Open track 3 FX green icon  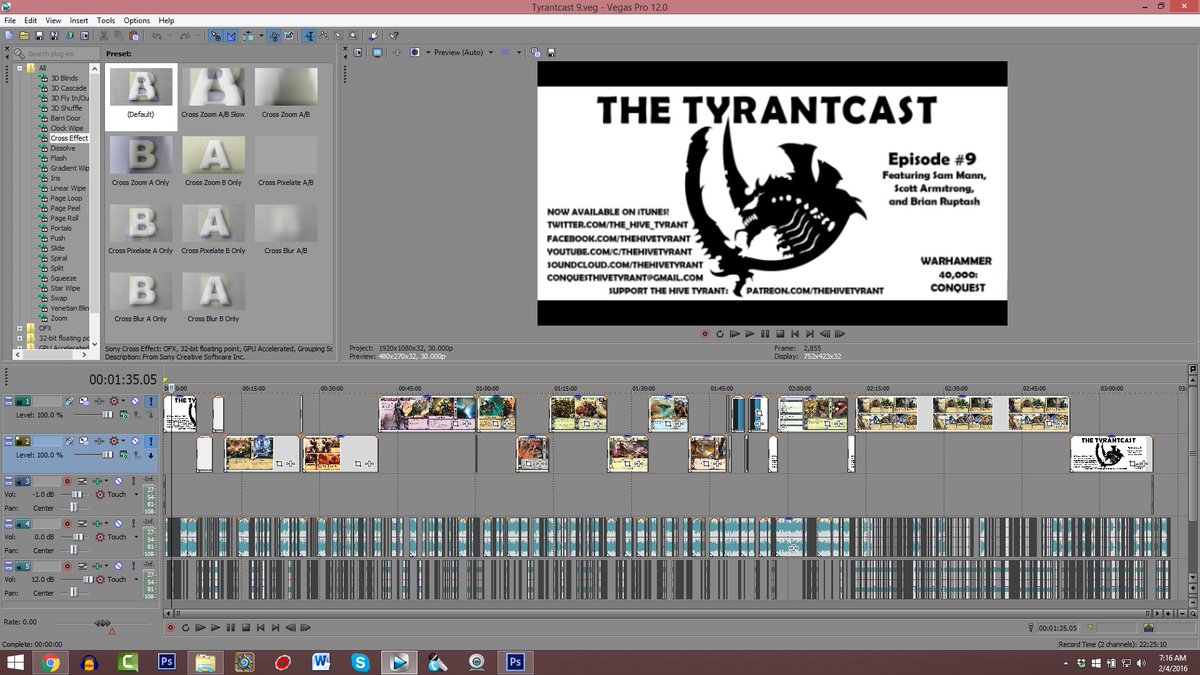[x=97, y=481]
